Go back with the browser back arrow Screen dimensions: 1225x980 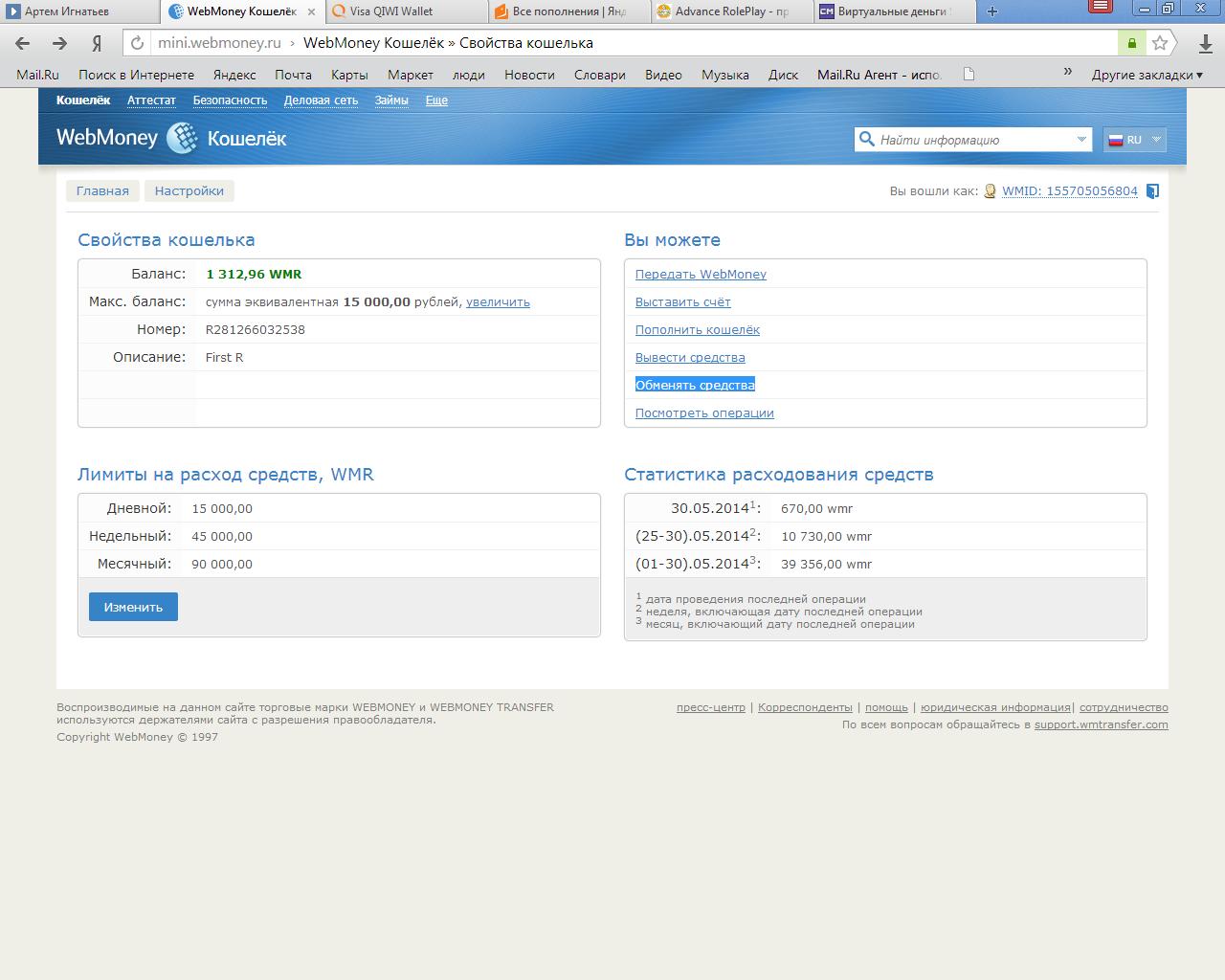23,43
